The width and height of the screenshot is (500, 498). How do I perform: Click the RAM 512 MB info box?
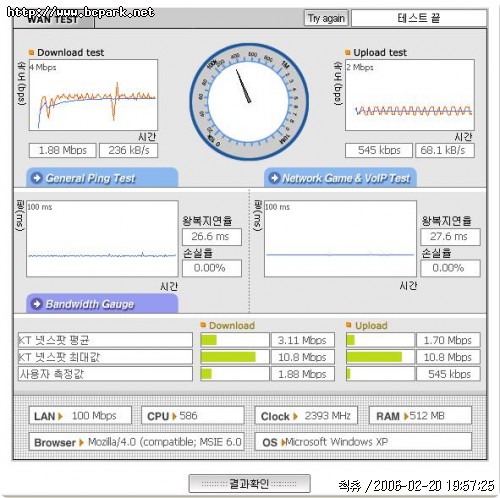point(420,415)
